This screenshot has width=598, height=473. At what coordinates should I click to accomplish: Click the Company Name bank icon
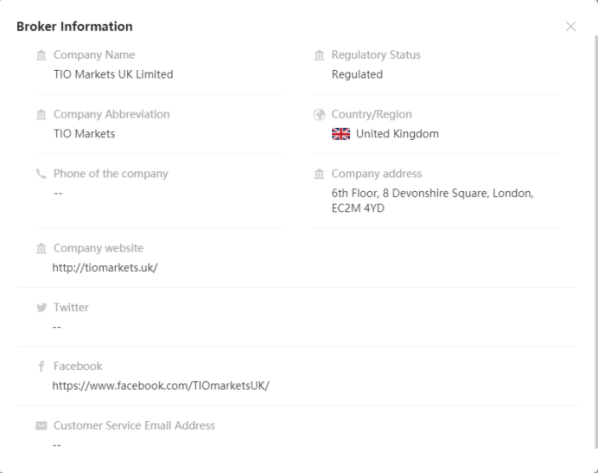tap(41, 55)
